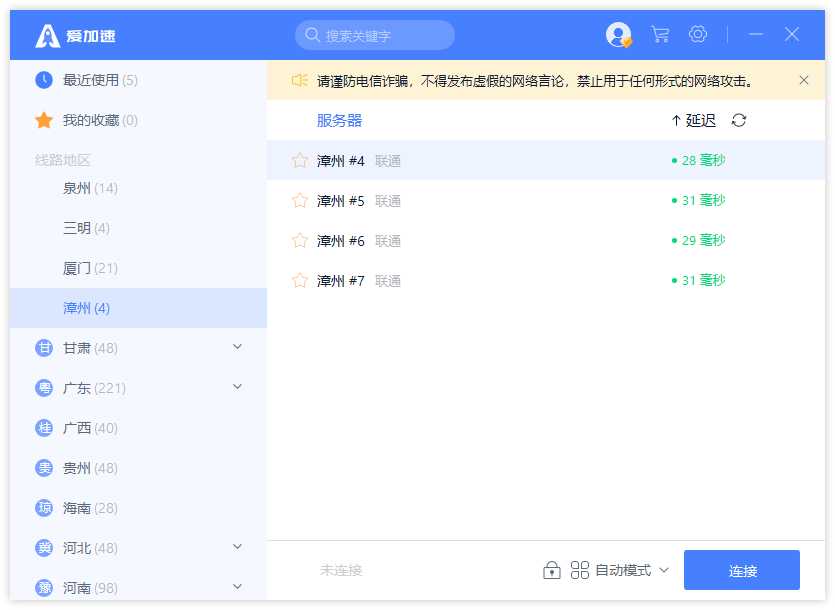Image resolution: width=835 pixels, height=610 pixels.
Task: Select server row 漳州 #6 联通
Action: (546, 240)
